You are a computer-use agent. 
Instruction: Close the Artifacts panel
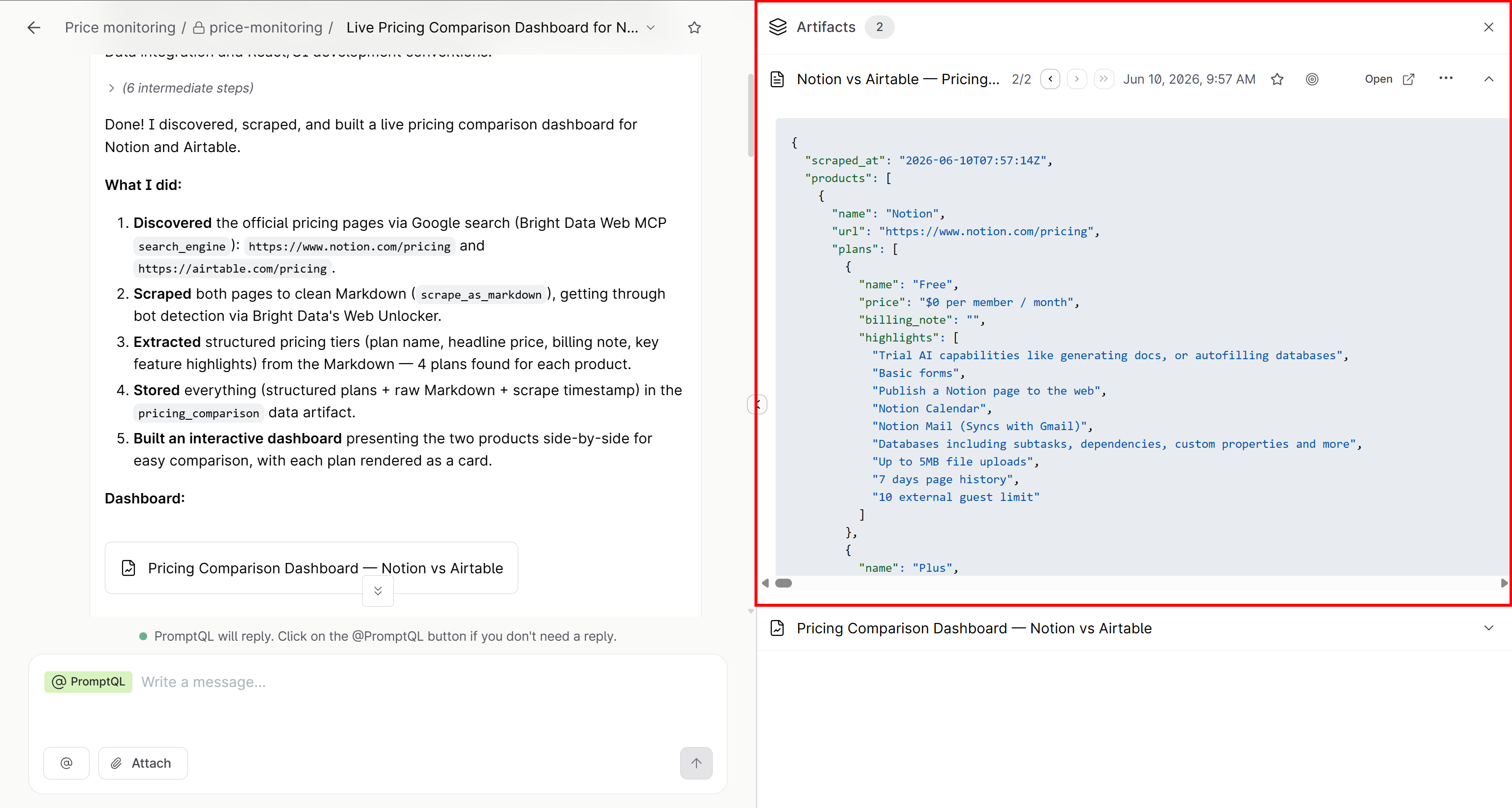pyautogui.click(x=1488, y=27)
